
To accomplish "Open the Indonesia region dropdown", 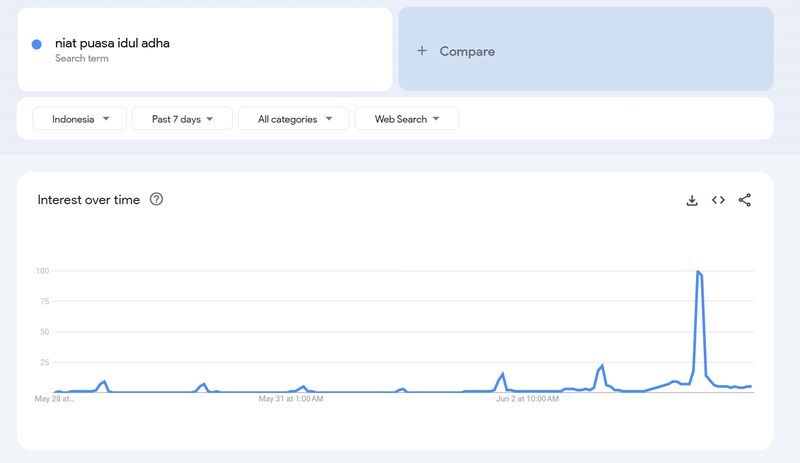I will pyautogui.click(x=80, y=119).
